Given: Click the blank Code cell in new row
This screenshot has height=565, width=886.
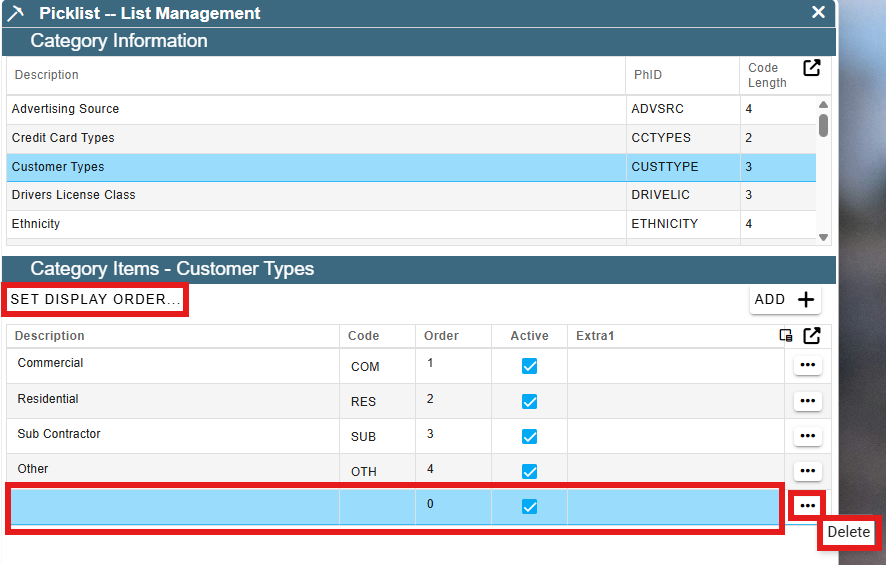Looking at the screenshot, I should pos(377,507).
